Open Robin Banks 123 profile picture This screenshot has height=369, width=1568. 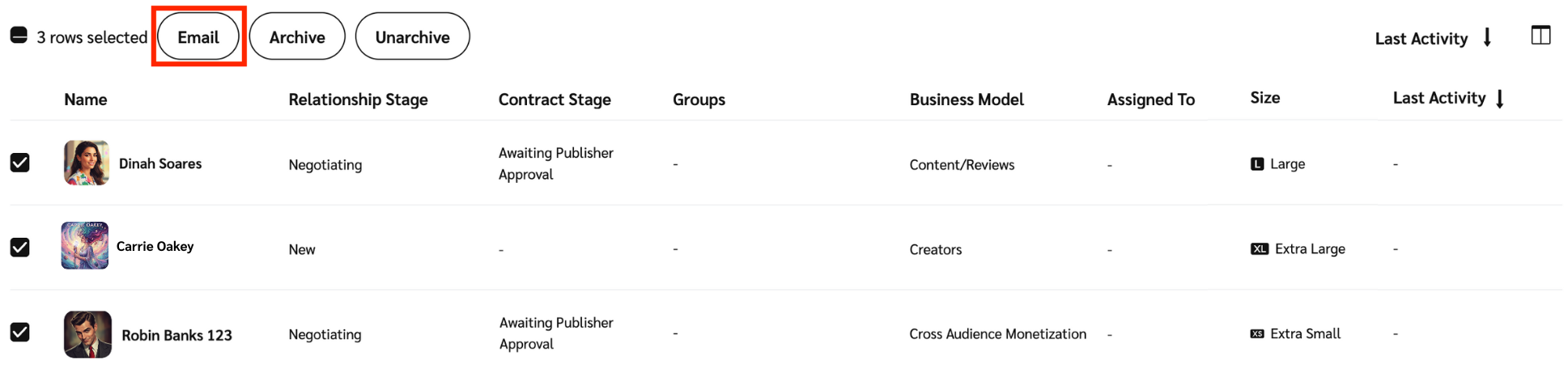tap(87, 334)
